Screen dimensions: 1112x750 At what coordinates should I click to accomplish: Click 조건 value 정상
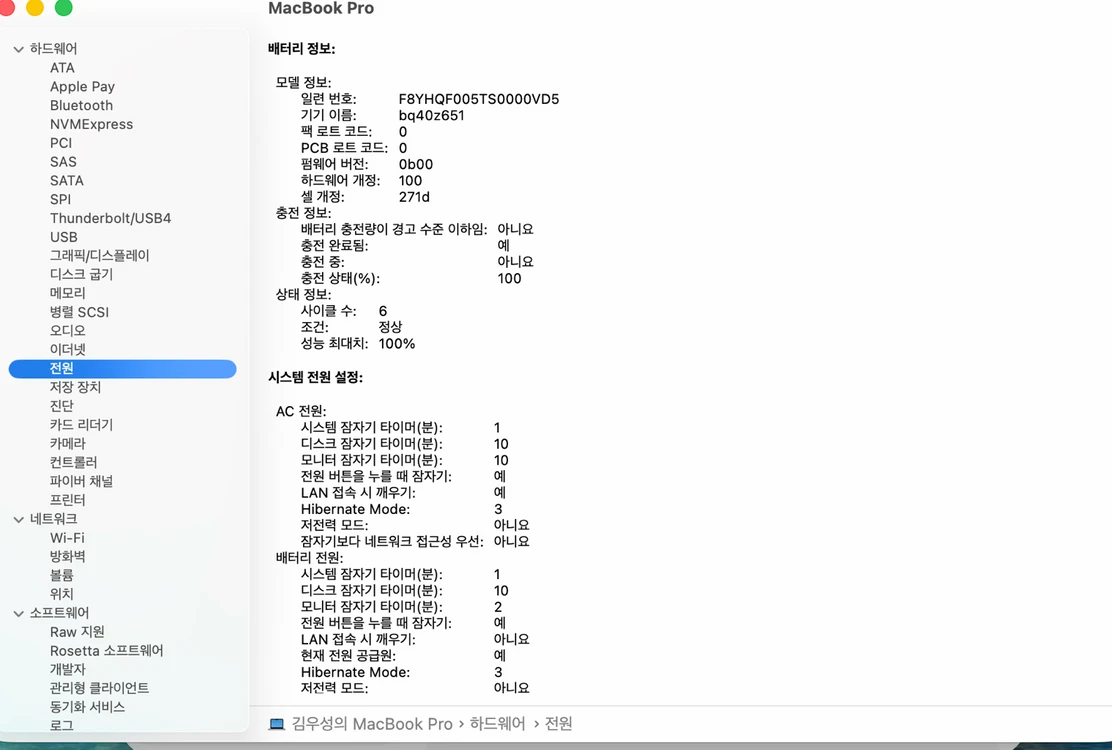click(x=391, y=328)
